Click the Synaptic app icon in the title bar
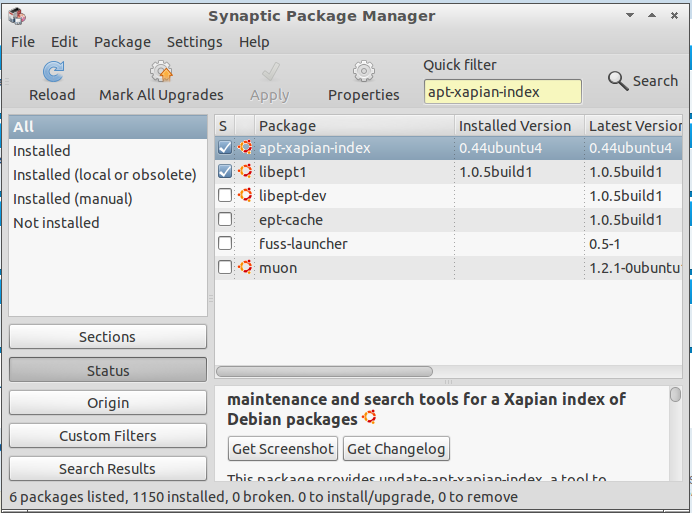Screen dimensions: 692x513 tap(17, 16)
